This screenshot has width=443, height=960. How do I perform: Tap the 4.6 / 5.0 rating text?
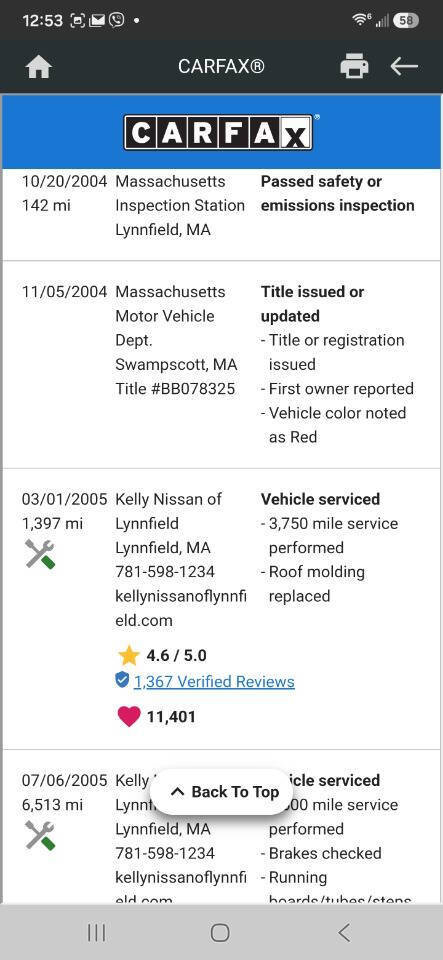point(176,656)
